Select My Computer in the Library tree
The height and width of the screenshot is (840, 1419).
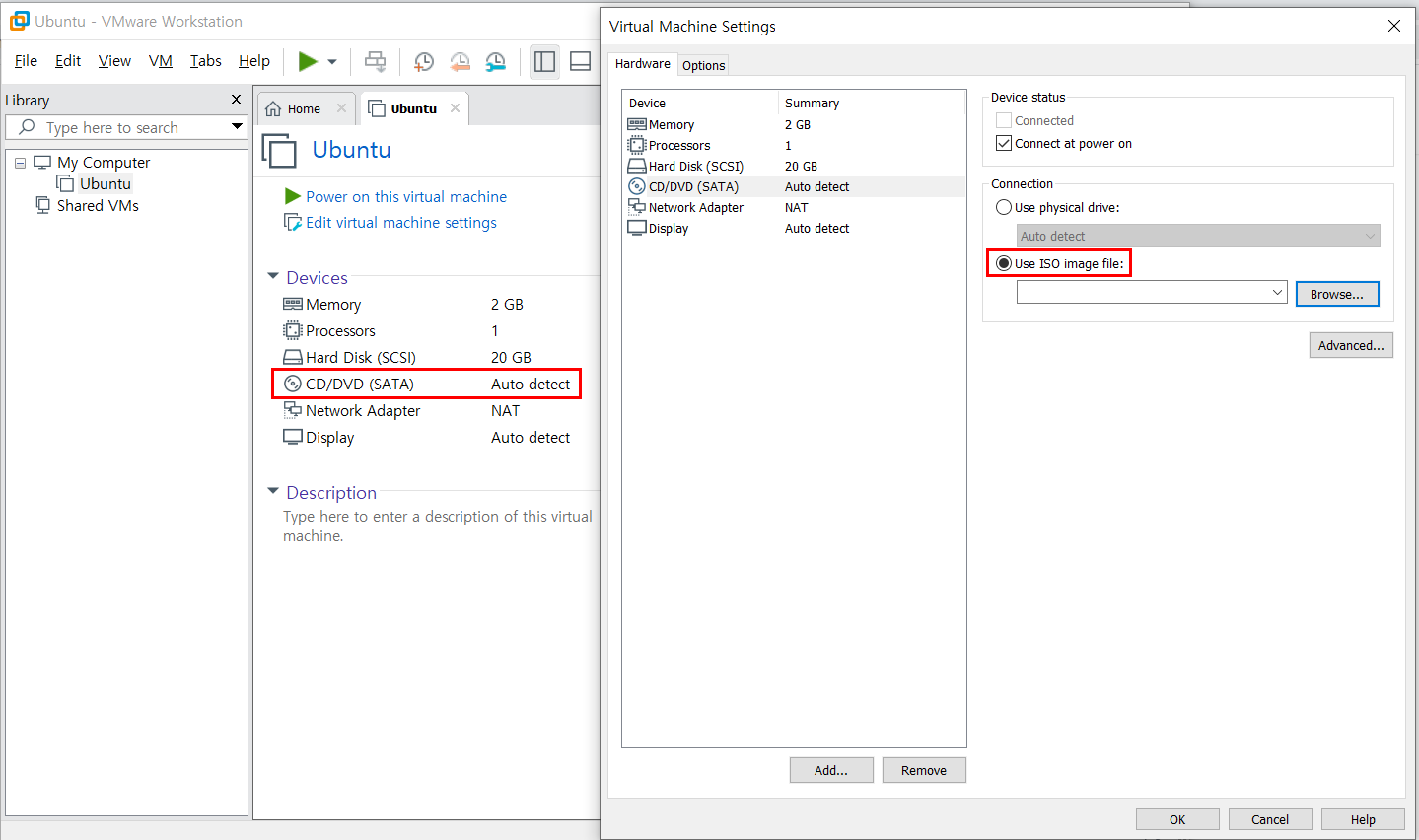104,163
